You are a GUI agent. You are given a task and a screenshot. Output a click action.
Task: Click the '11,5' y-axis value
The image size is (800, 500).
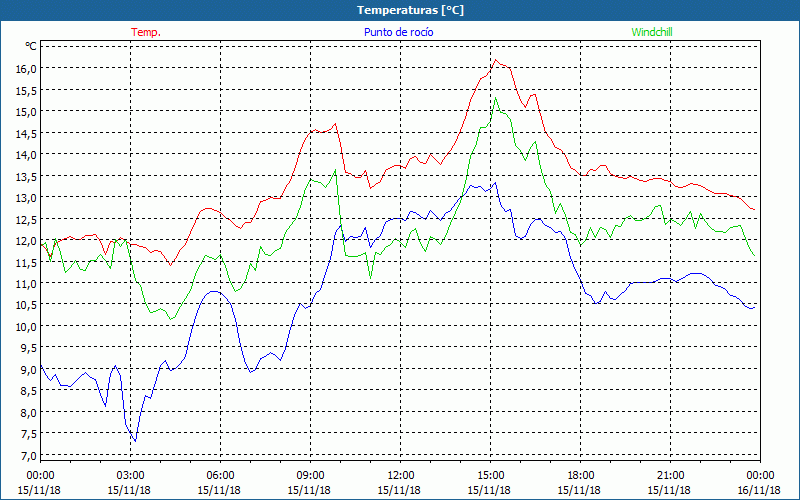coord(27,262)
